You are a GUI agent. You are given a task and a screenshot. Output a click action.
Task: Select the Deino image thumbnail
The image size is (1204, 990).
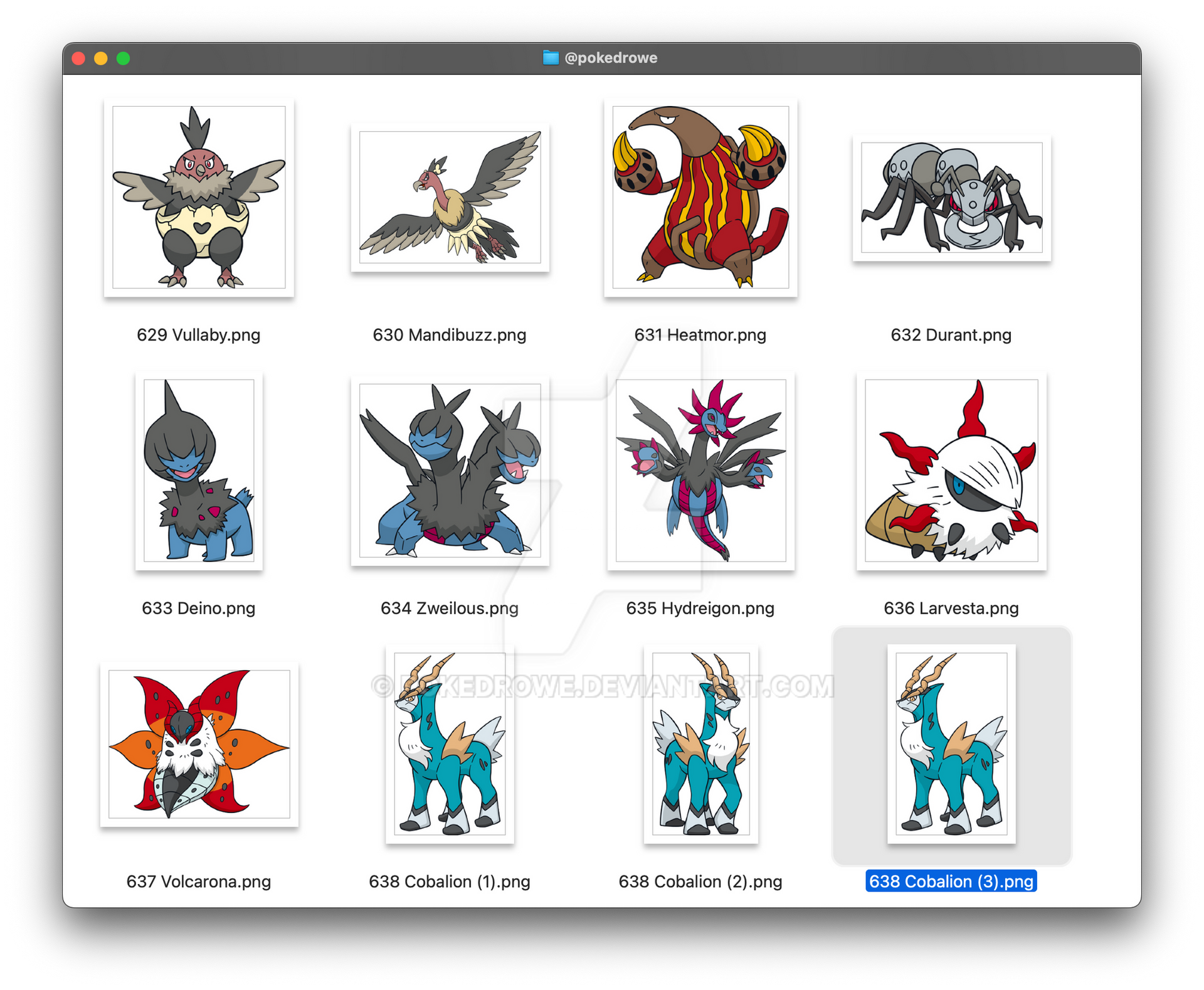pyautogui.click(x=199, y=471)
